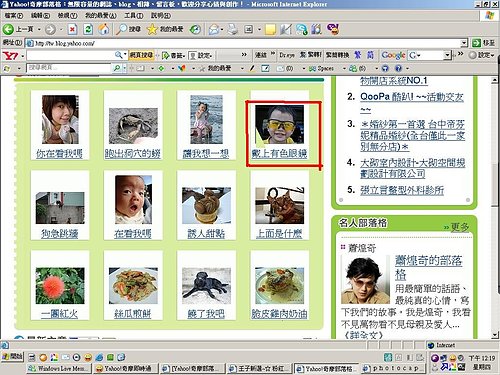
Task: Open the Home page icon
Action: pos(104,29)
